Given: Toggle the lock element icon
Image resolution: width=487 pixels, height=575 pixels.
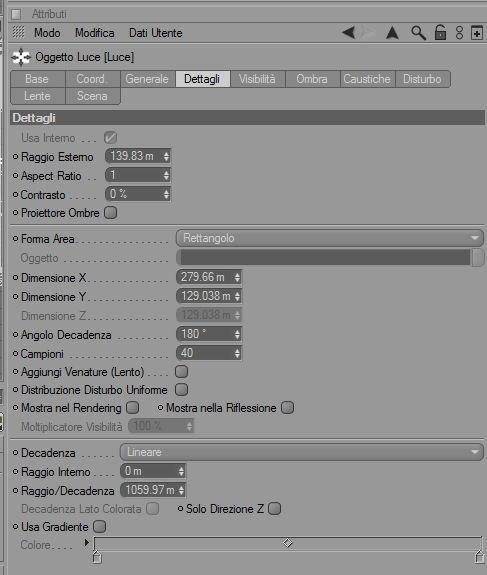Looking at the screenshot, I should (440, 32).
